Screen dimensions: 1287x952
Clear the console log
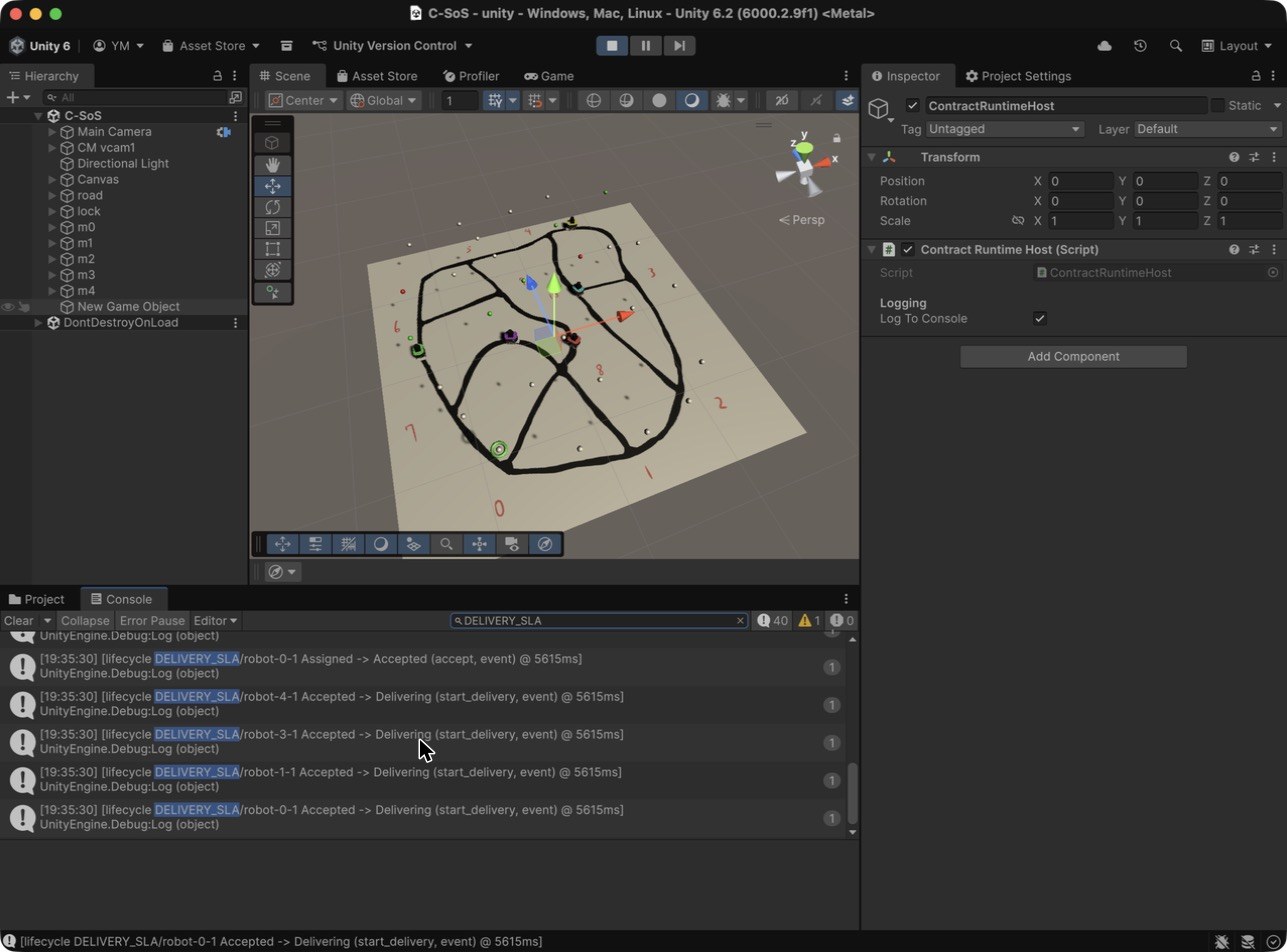tap(19, 621)
